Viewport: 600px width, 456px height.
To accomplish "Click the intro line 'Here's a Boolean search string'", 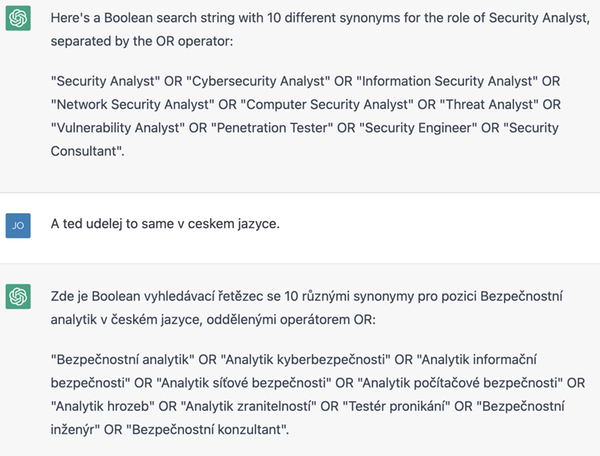I will tap(320, 29).
